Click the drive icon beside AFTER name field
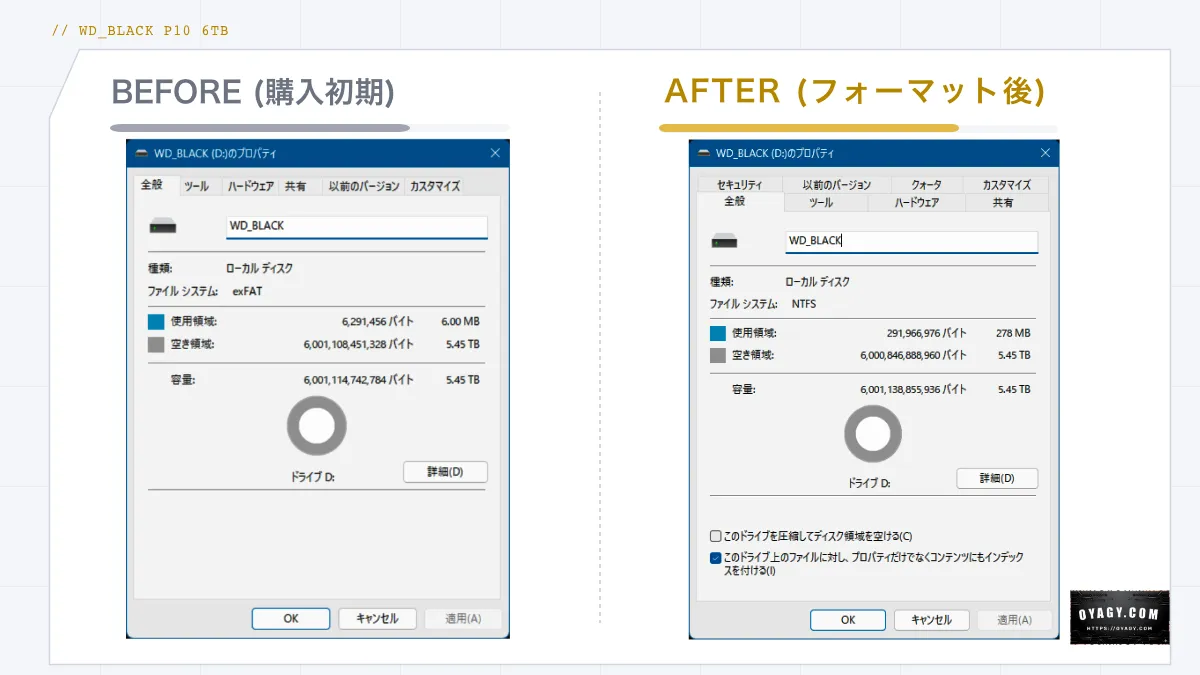 click(x=724, y=242)
